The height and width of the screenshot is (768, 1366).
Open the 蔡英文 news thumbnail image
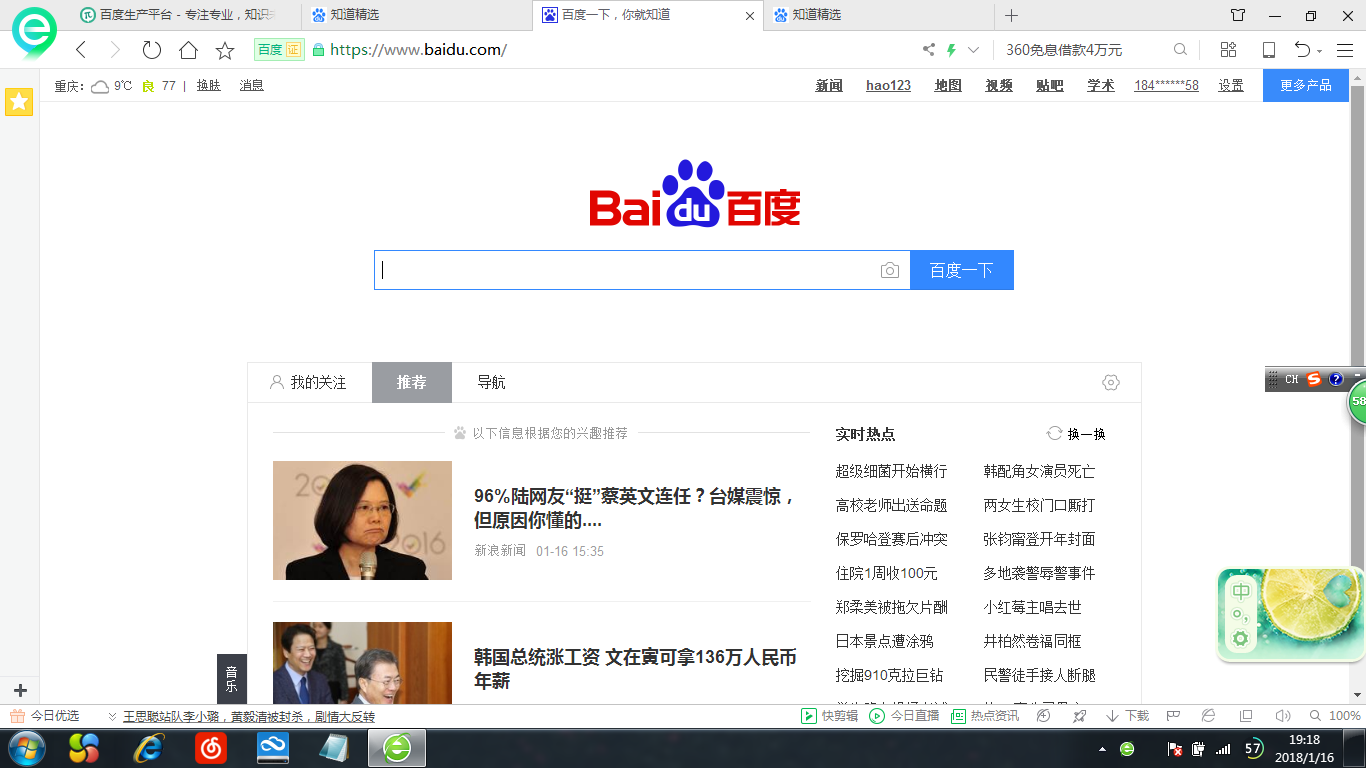(362, 520)
